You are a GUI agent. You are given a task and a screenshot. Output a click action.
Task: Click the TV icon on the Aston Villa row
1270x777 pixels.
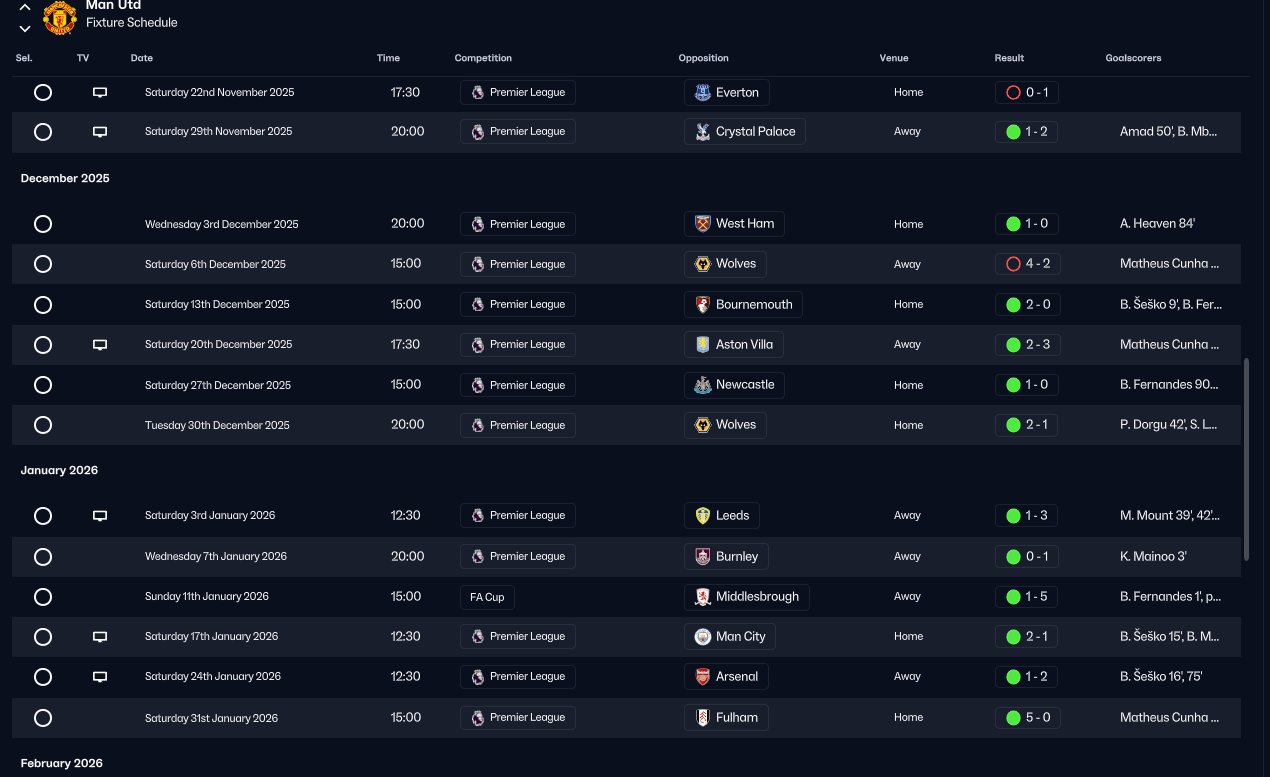pos(100,345)
